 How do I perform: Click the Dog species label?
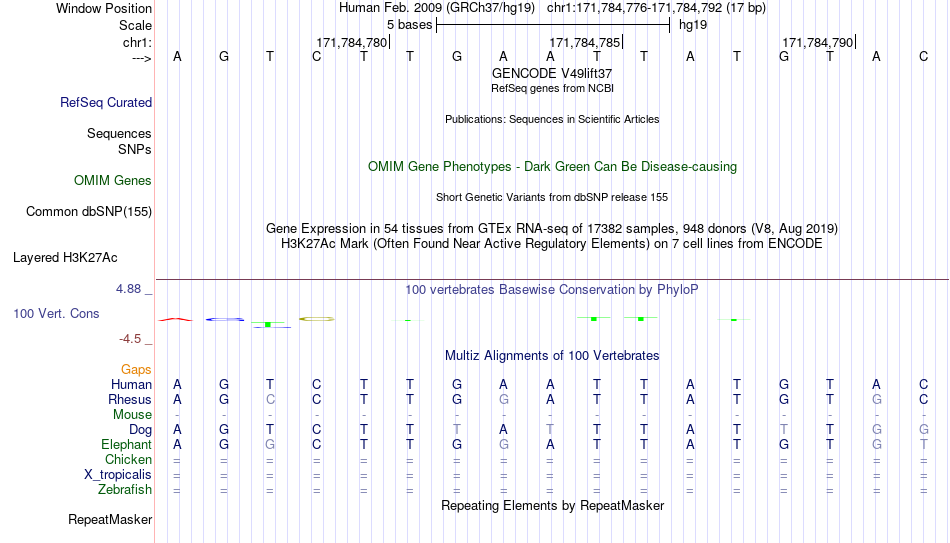pos(140,430)
